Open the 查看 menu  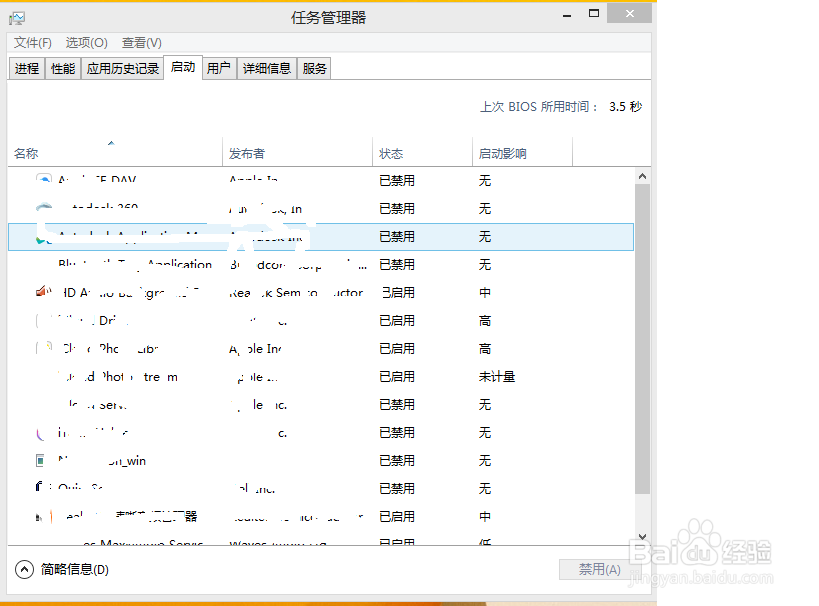pyautogui.click(x=140, y=43)
